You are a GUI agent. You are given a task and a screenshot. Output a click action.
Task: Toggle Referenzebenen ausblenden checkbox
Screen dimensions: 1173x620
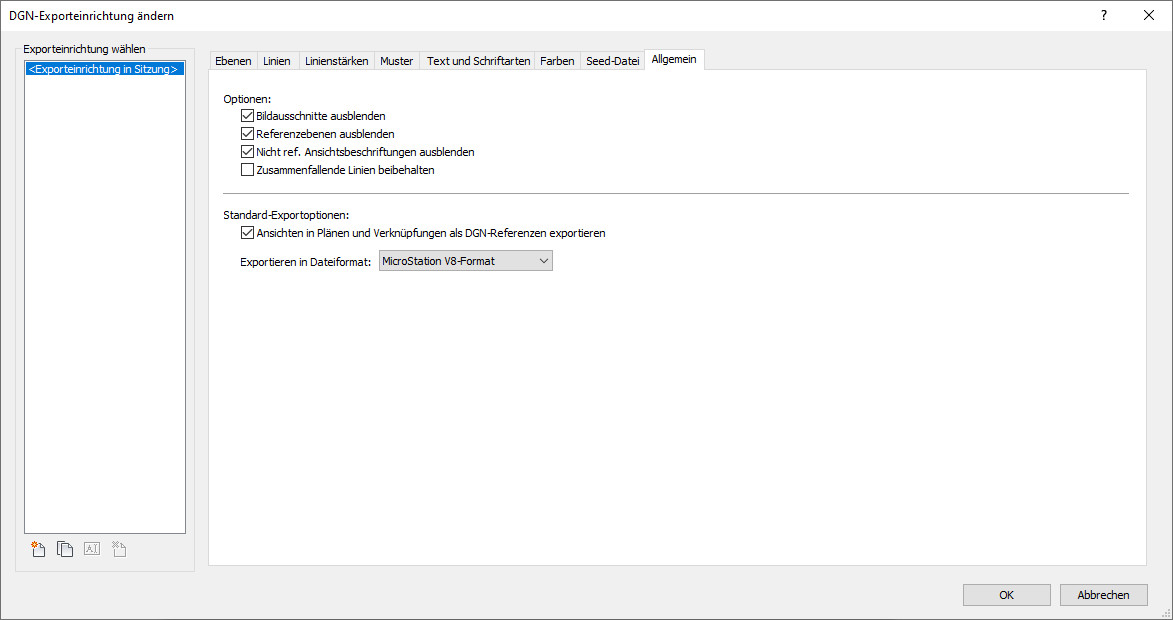coord(248,134)
